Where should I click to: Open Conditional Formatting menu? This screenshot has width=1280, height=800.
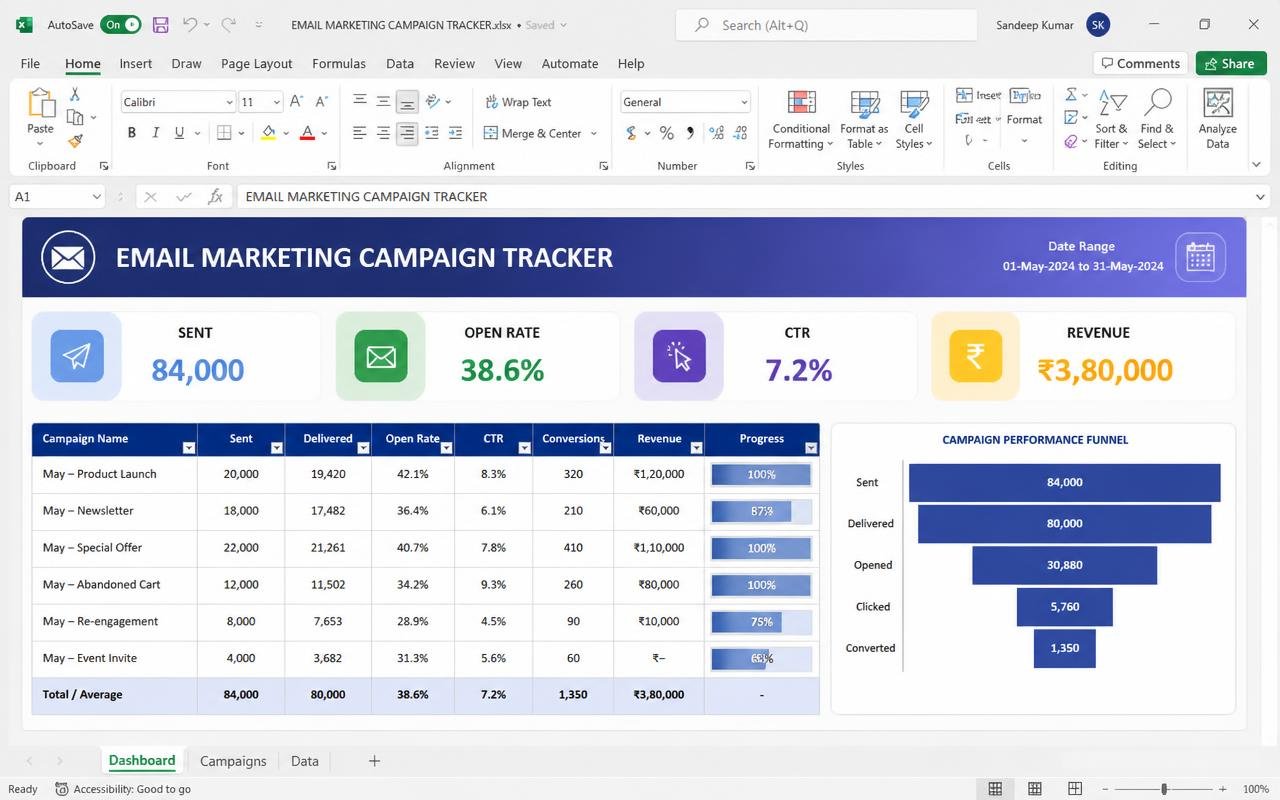pos(801,119)
